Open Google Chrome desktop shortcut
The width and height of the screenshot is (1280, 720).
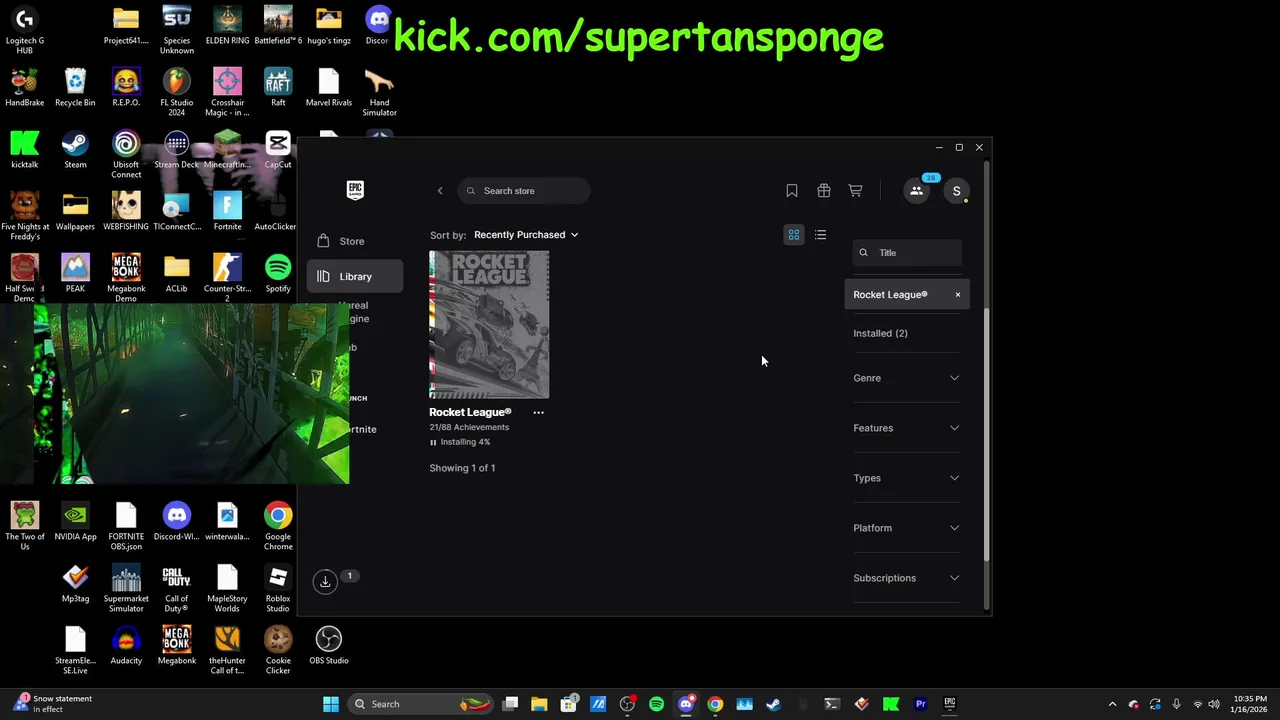(278, 526)
